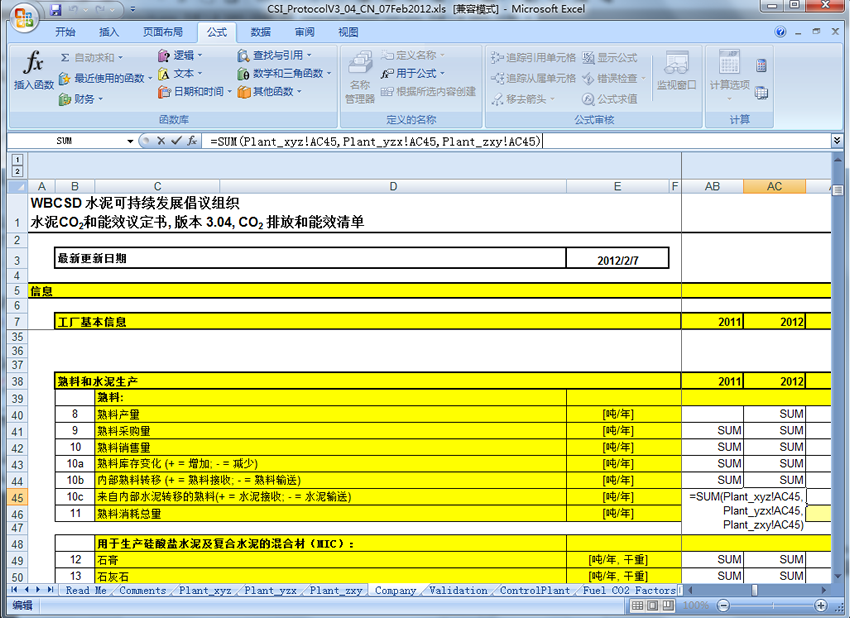Click outline level 1 button

point(17,159)
